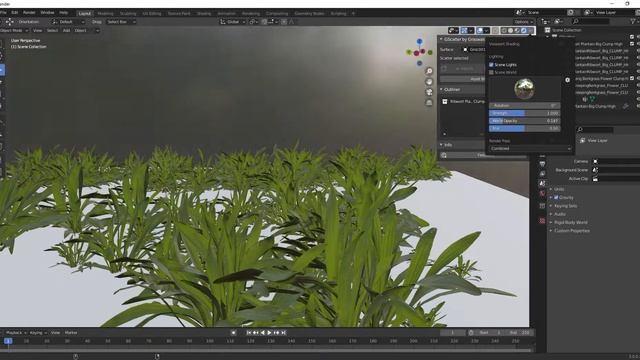The height and width of the screenshot is (360, 640).
Task: Click the Background Scene field
Action: tap(616, 170)
